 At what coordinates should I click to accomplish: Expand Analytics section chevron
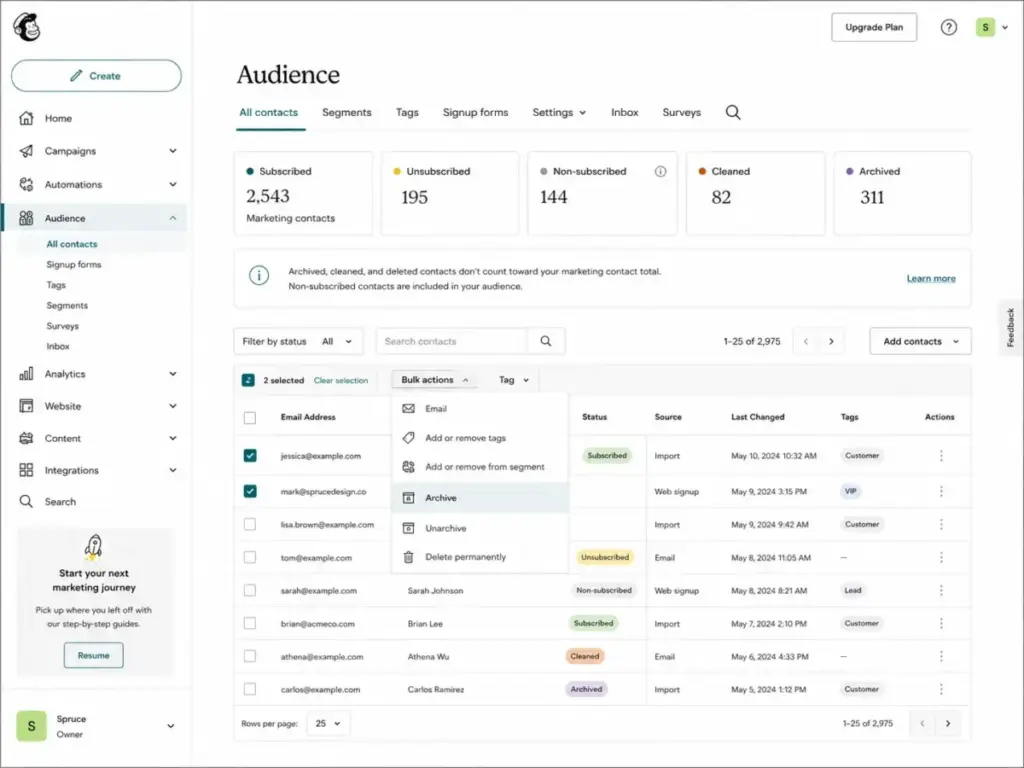(x=172, y=374)
